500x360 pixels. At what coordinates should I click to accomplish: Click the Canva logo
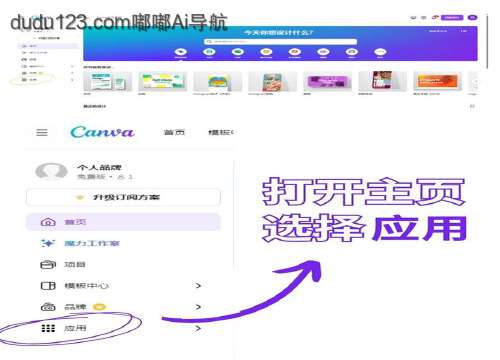coord(102,132)
